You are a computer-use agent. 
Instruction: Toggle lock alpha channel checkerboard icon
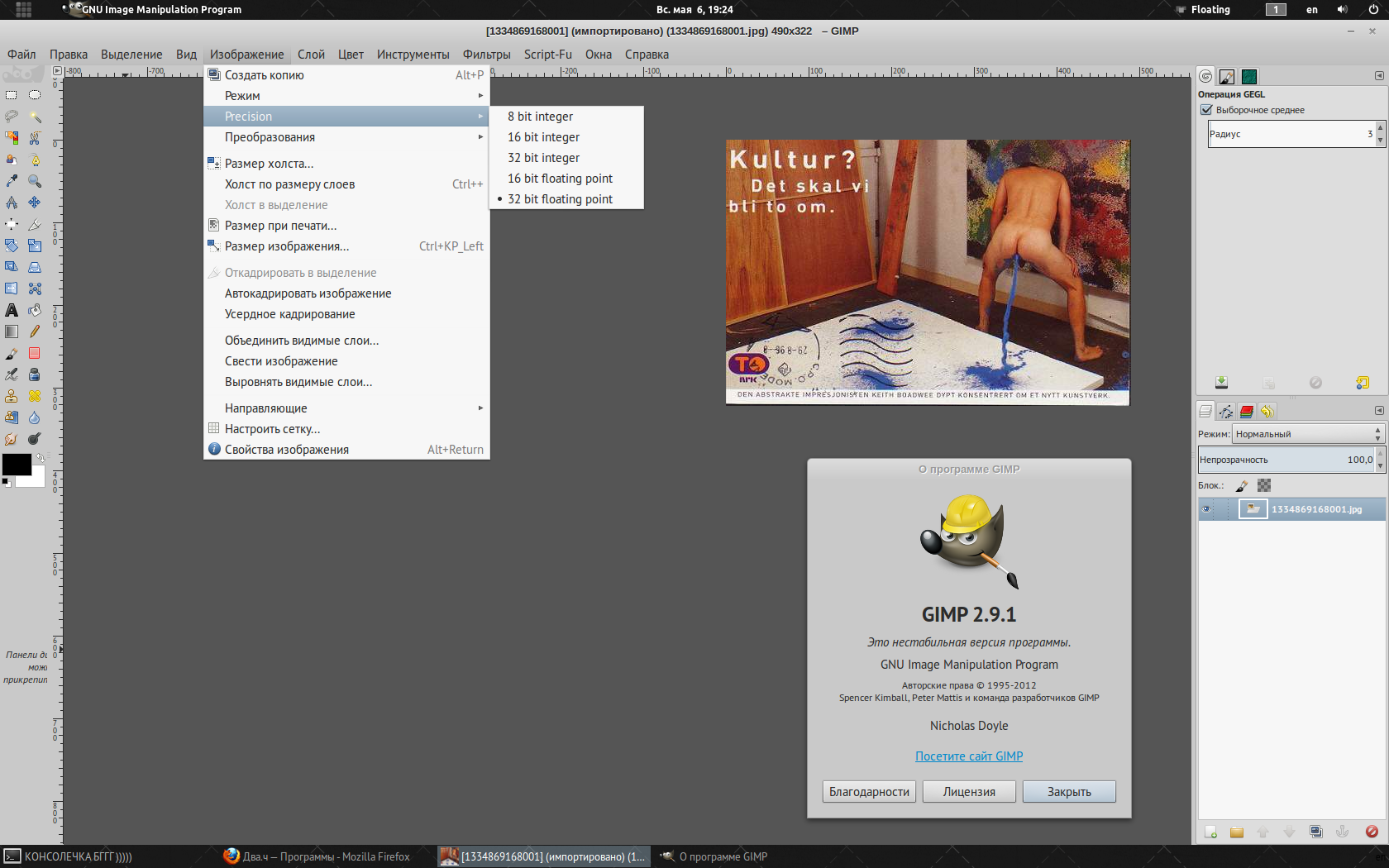(1264, 486)
